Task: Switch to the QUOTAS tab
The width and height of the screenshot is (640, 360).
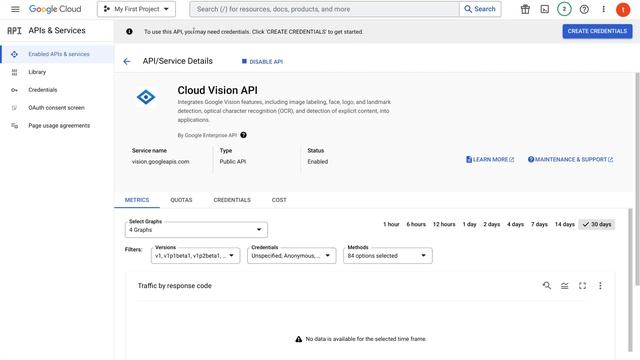Action: tap(181, 200)
